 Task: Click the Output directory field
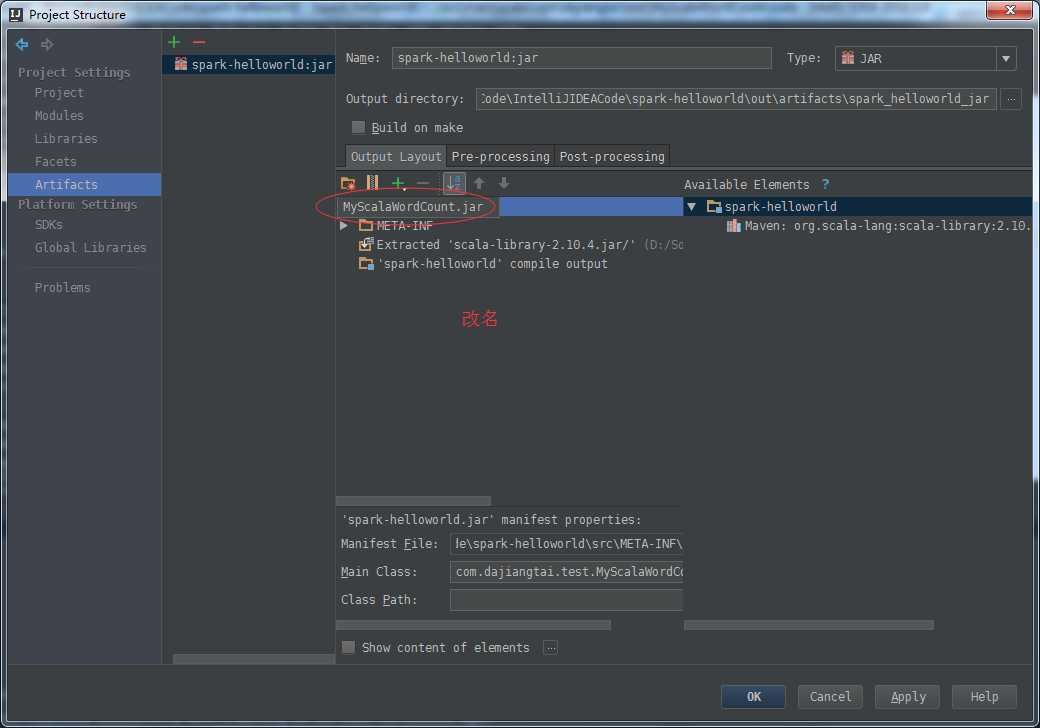pyautogui.click(x=736, y=99)
